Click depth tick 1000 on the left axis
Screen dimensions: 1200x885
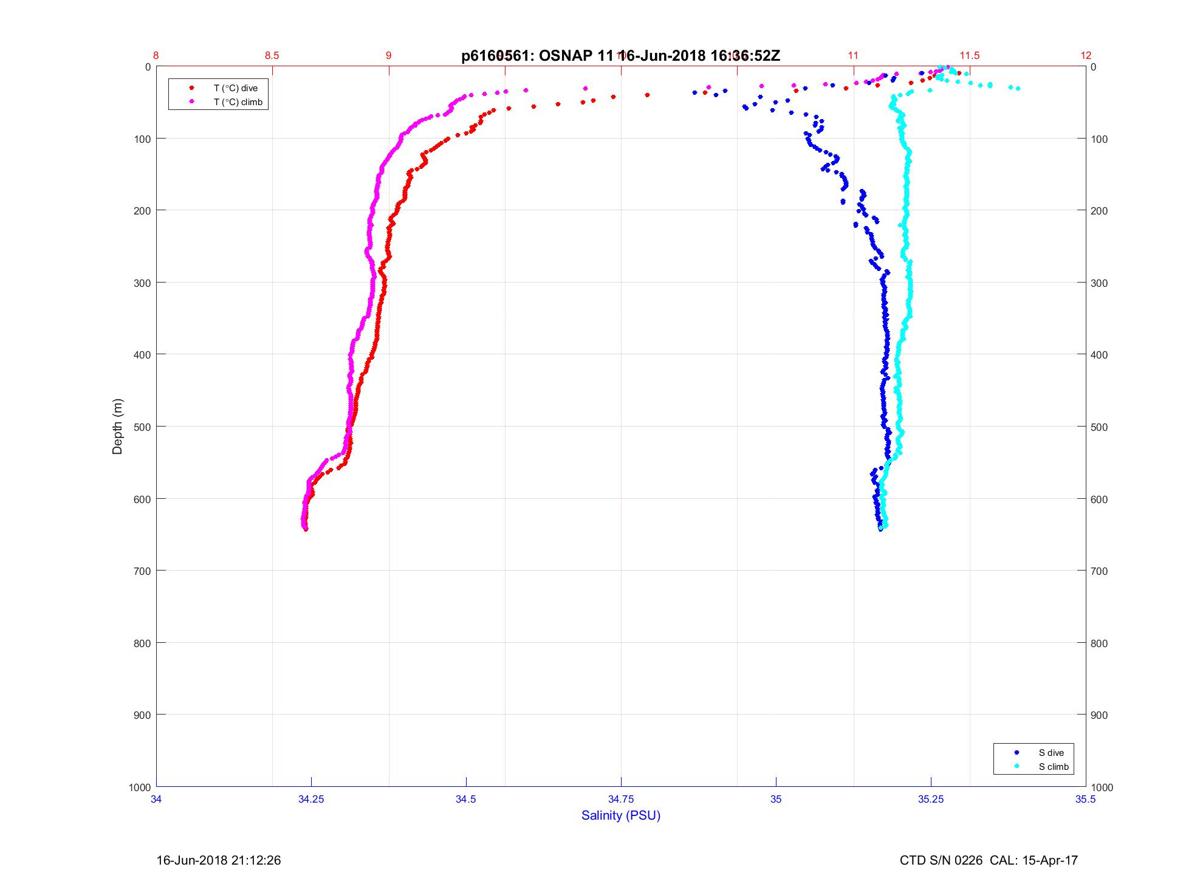point(138,787)
